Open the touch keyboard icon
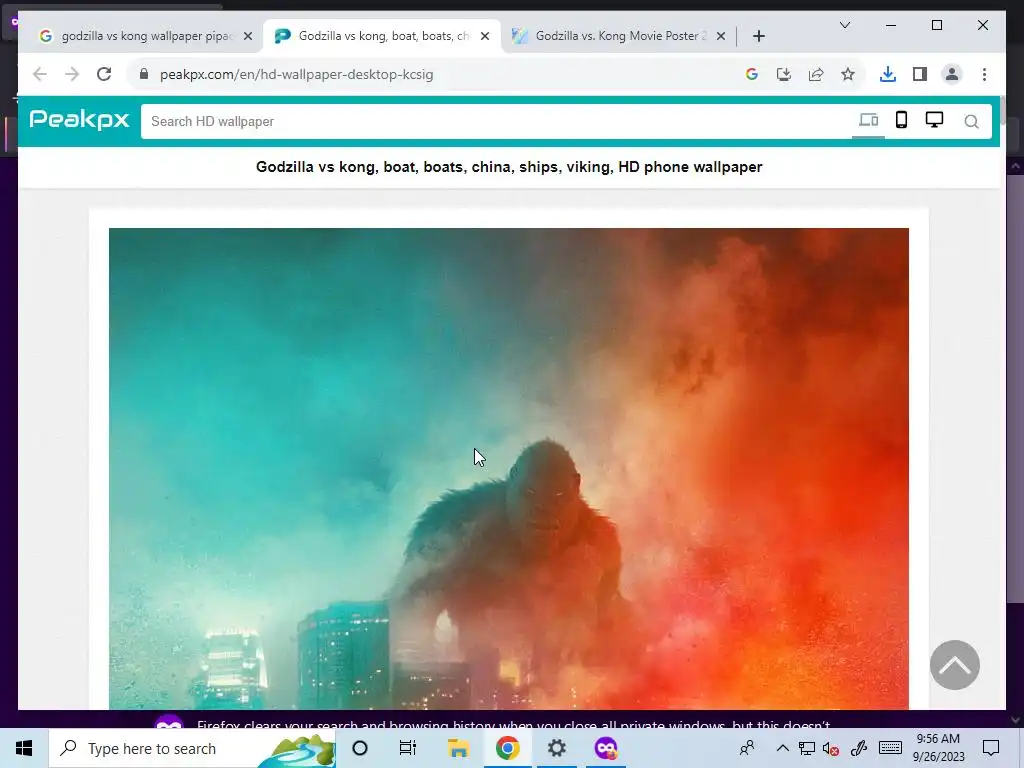The image size is (1024, 768). point(890,748)
